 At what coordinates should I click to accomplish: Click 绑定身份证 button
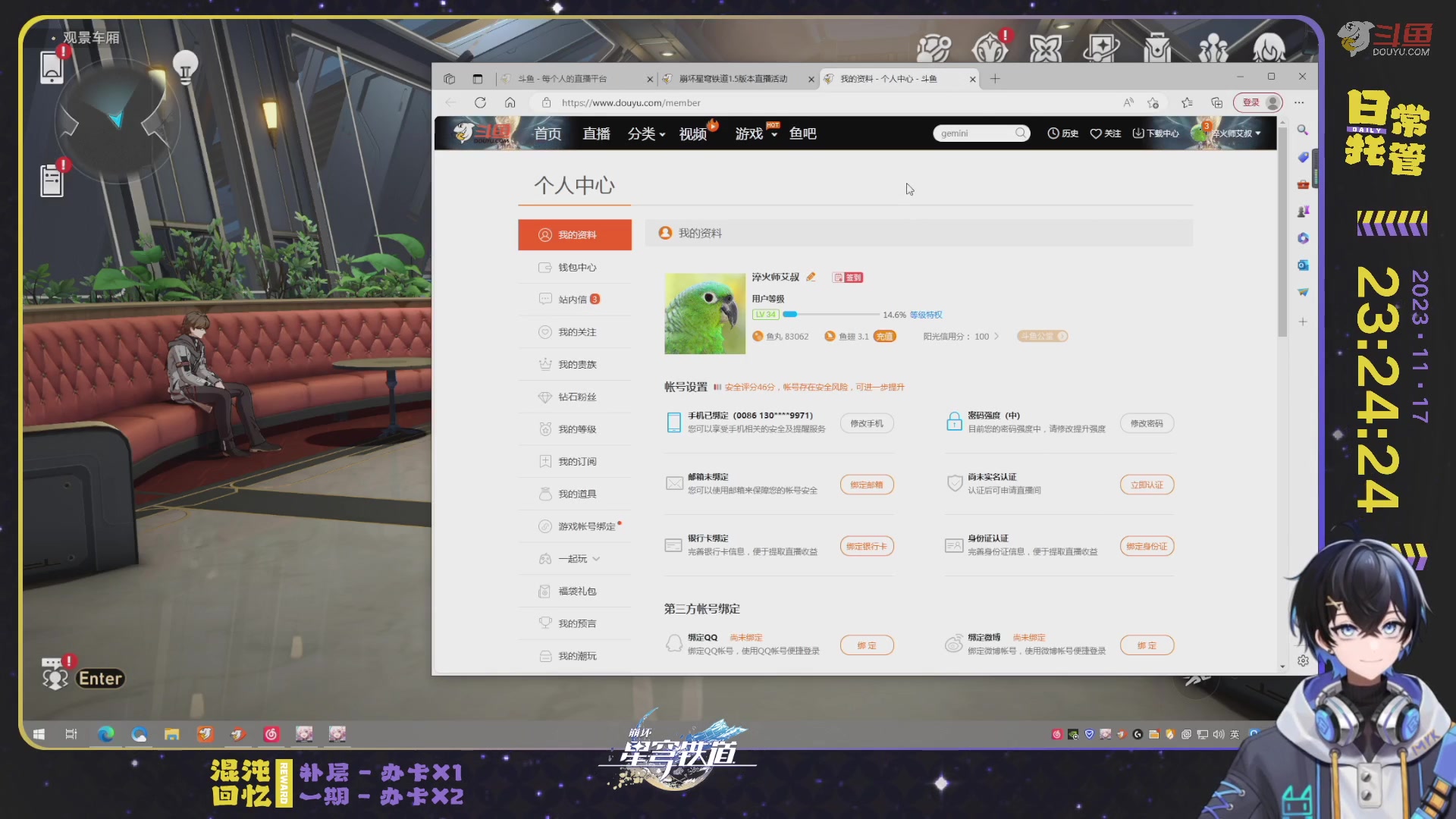1147,547
